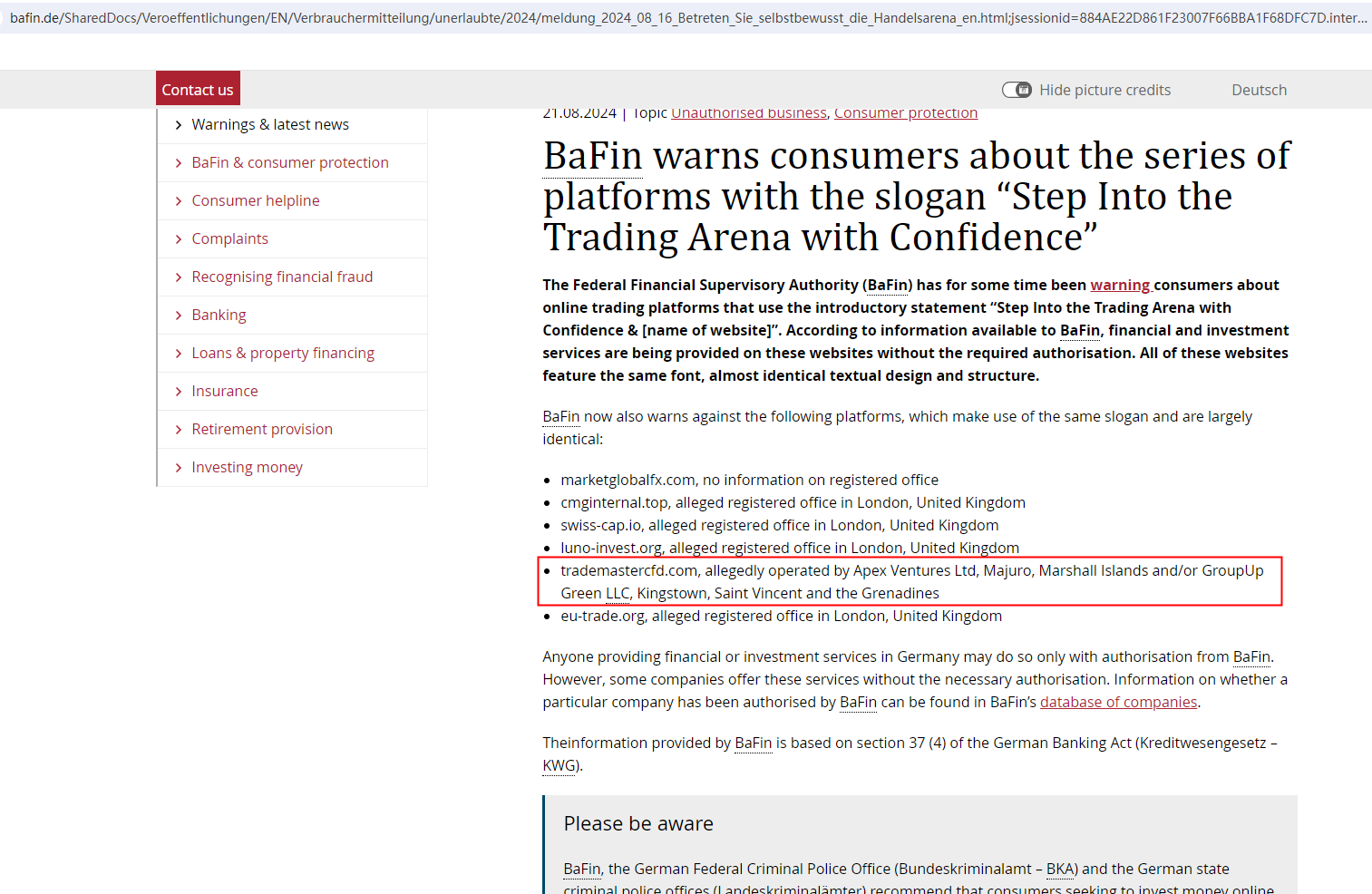Open the 'warning' link in intro paragraph
Viewport: 1372px width, 894px height.
point(1120,285)
